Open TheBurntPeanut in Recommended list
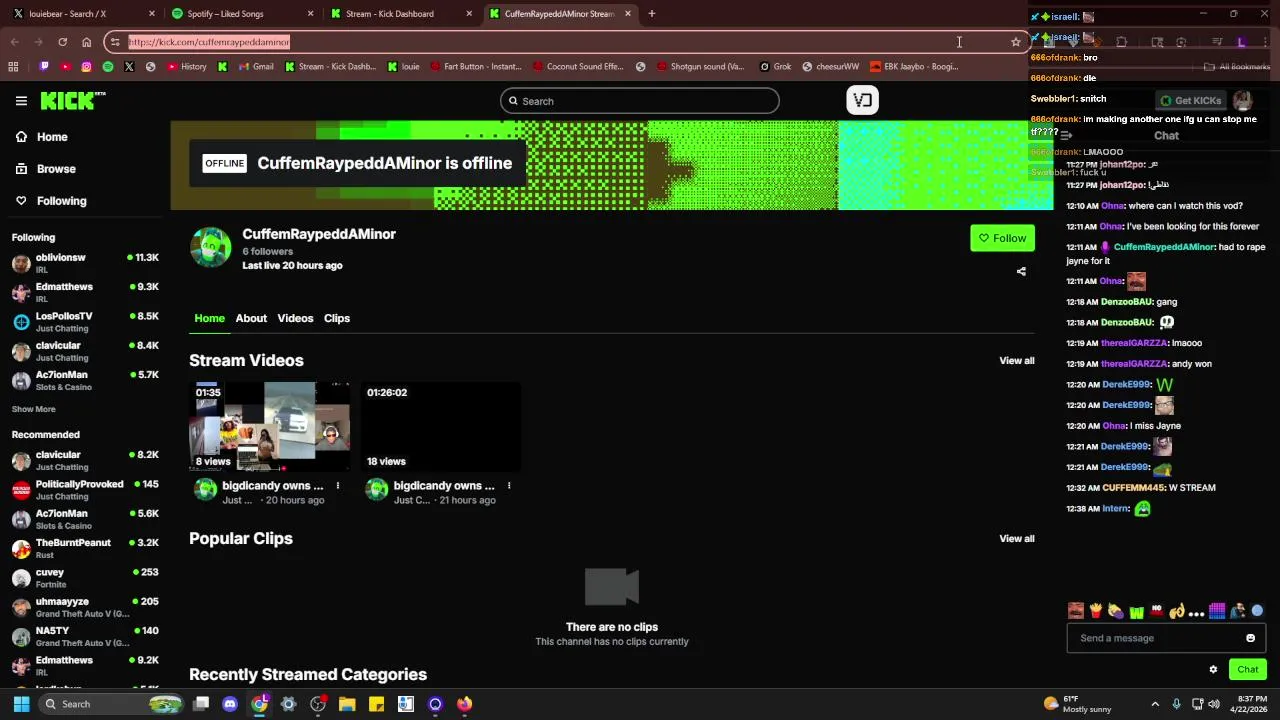The image size is (1280, 720). (x=85, y=549)
